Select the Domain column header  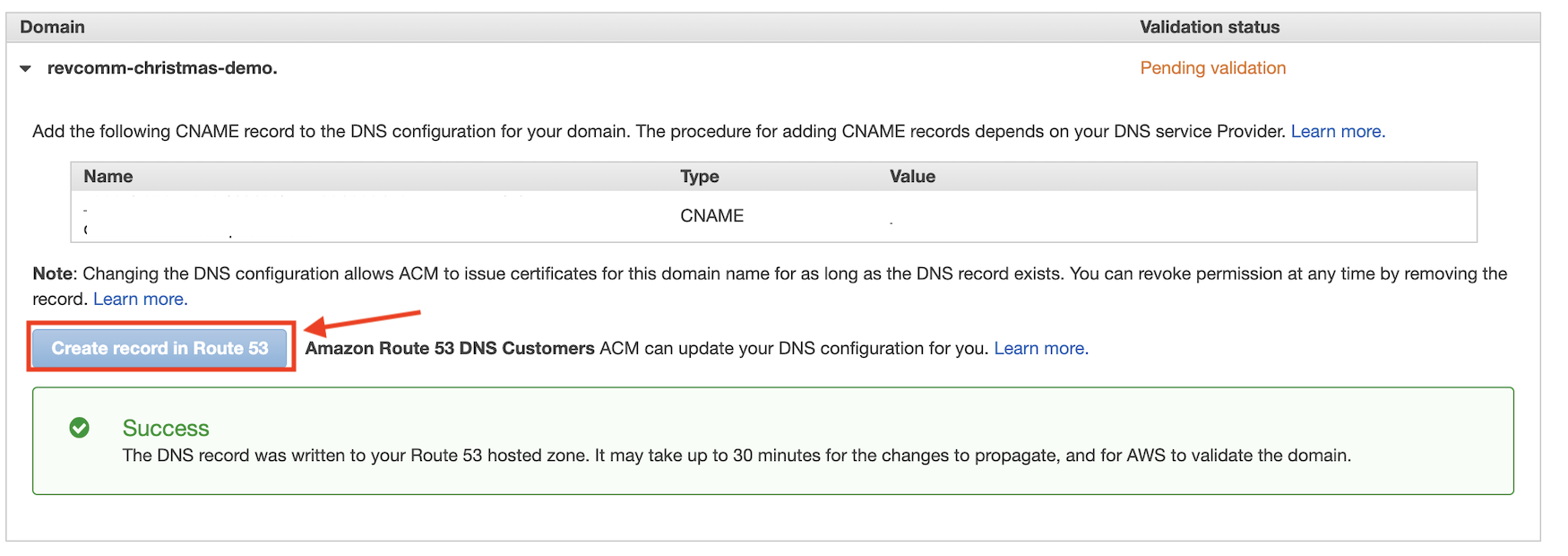tap(53, 28)
